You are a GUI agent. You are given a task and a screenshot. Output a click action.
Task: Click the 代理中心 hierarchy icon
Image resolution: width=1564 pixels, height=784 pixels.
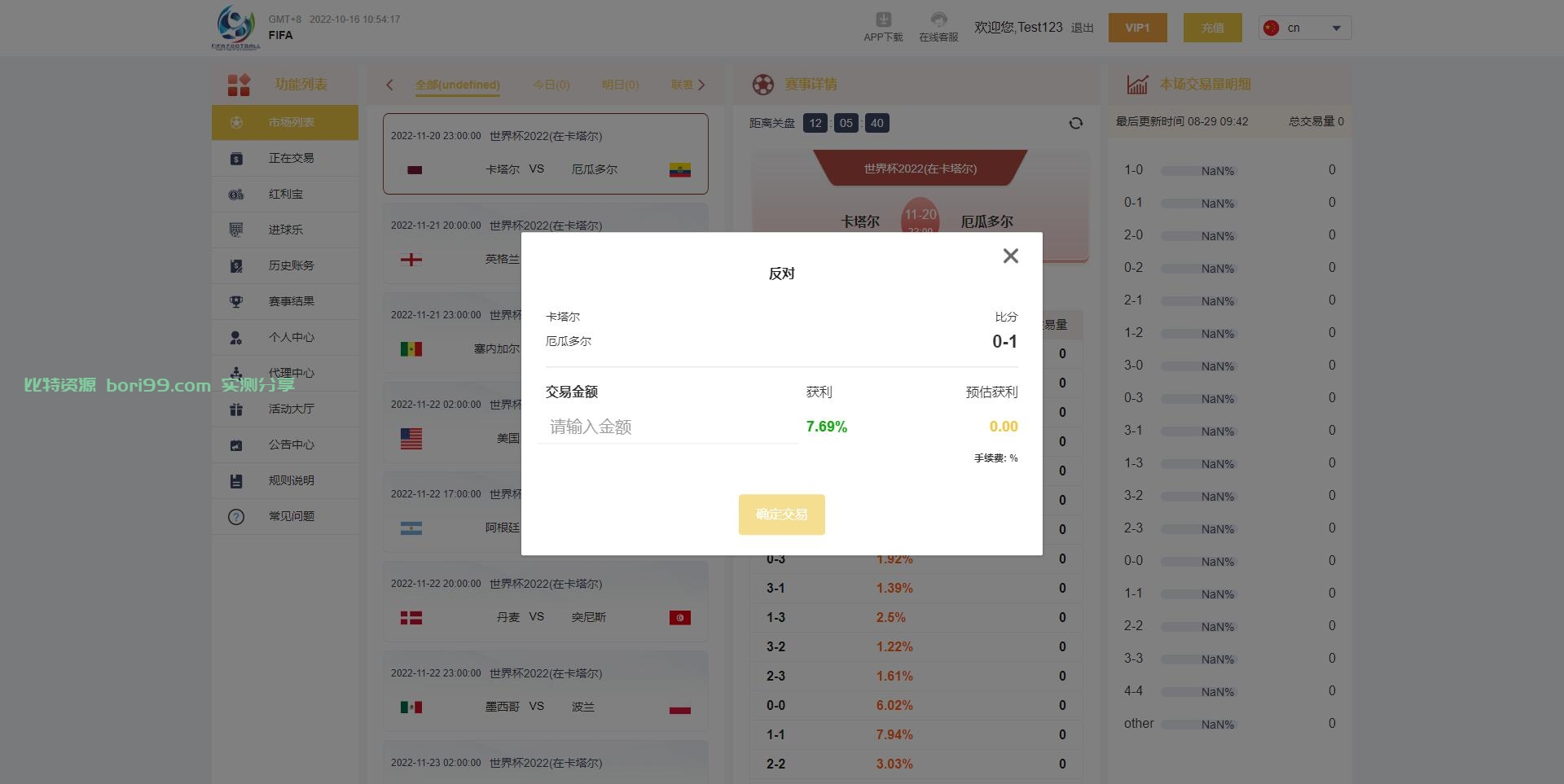(236, 373)
